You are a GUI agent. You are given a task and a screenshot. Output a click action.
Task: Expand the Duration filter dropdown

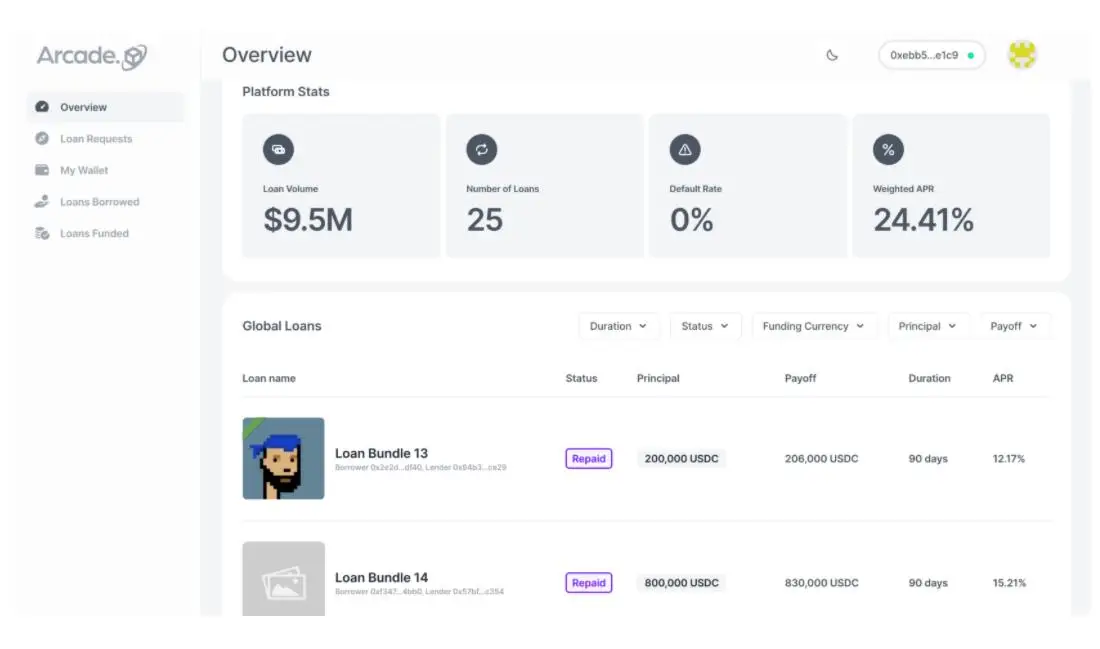click(618, 326)
